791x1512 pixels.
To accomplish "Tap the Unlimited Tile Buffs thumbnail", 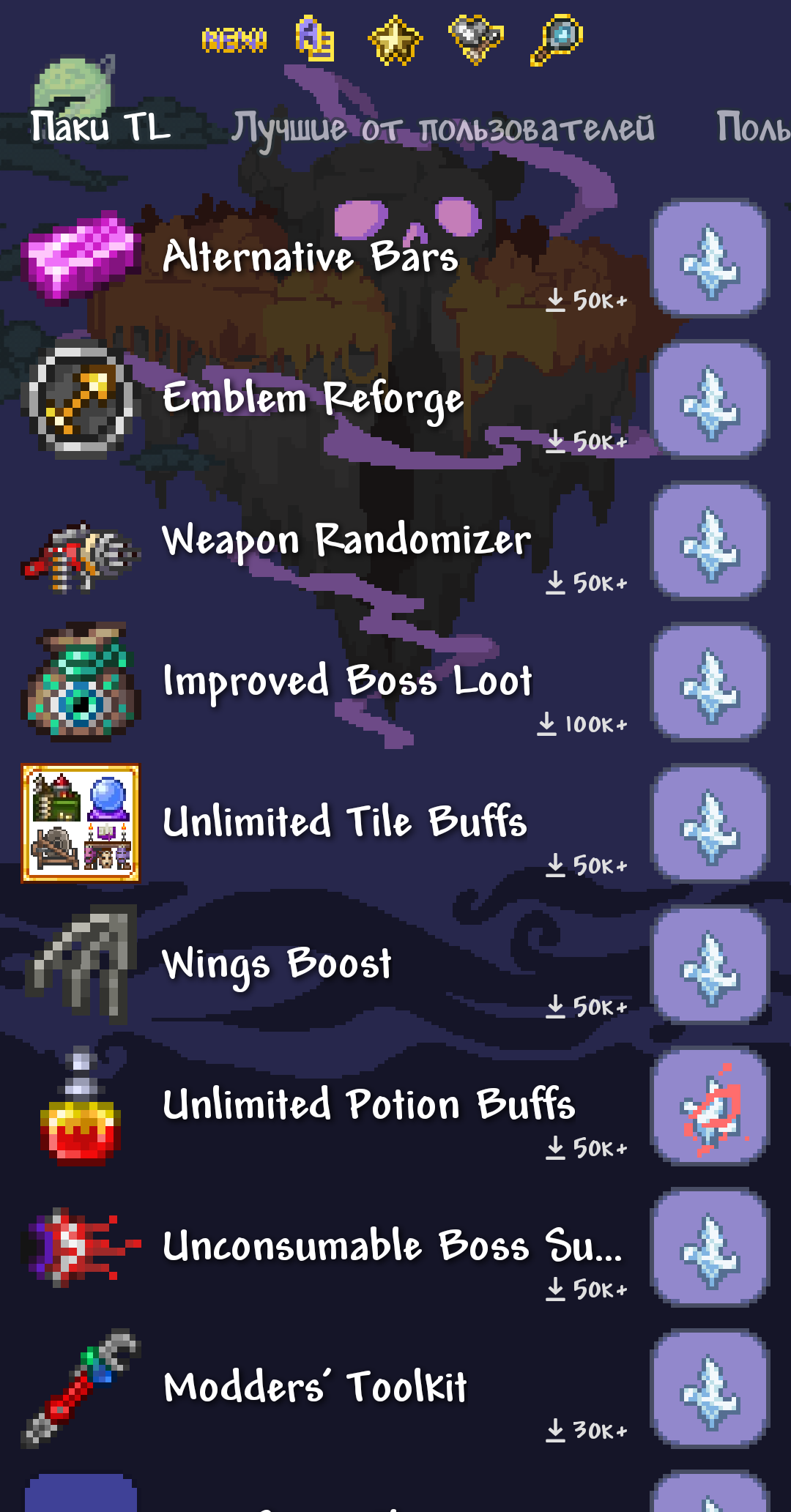I will pos(81,823).
